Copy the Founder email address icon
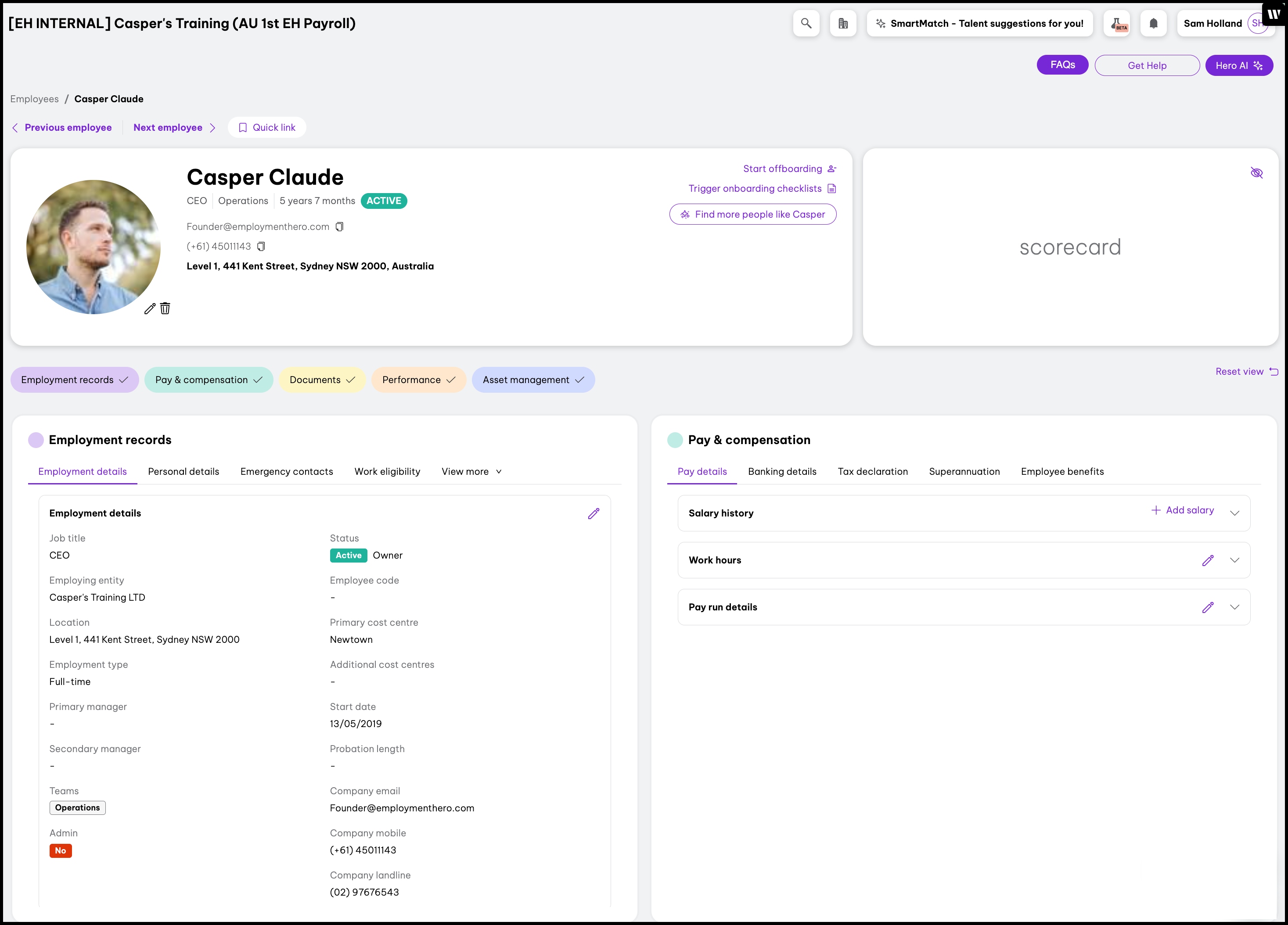1288x925 pixels. pyautogui.click(x=340, y=226)
